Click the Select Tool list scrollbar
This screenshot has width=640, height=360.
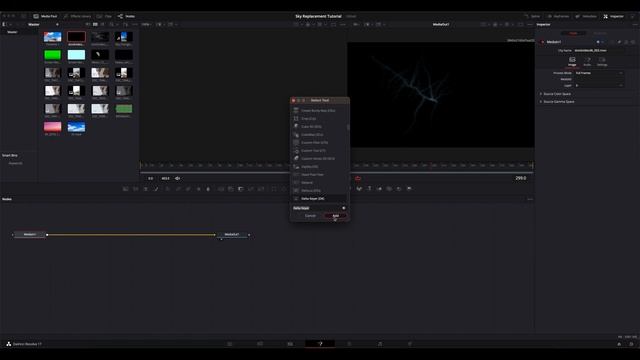pyautogui.click(x=348, y=127)
